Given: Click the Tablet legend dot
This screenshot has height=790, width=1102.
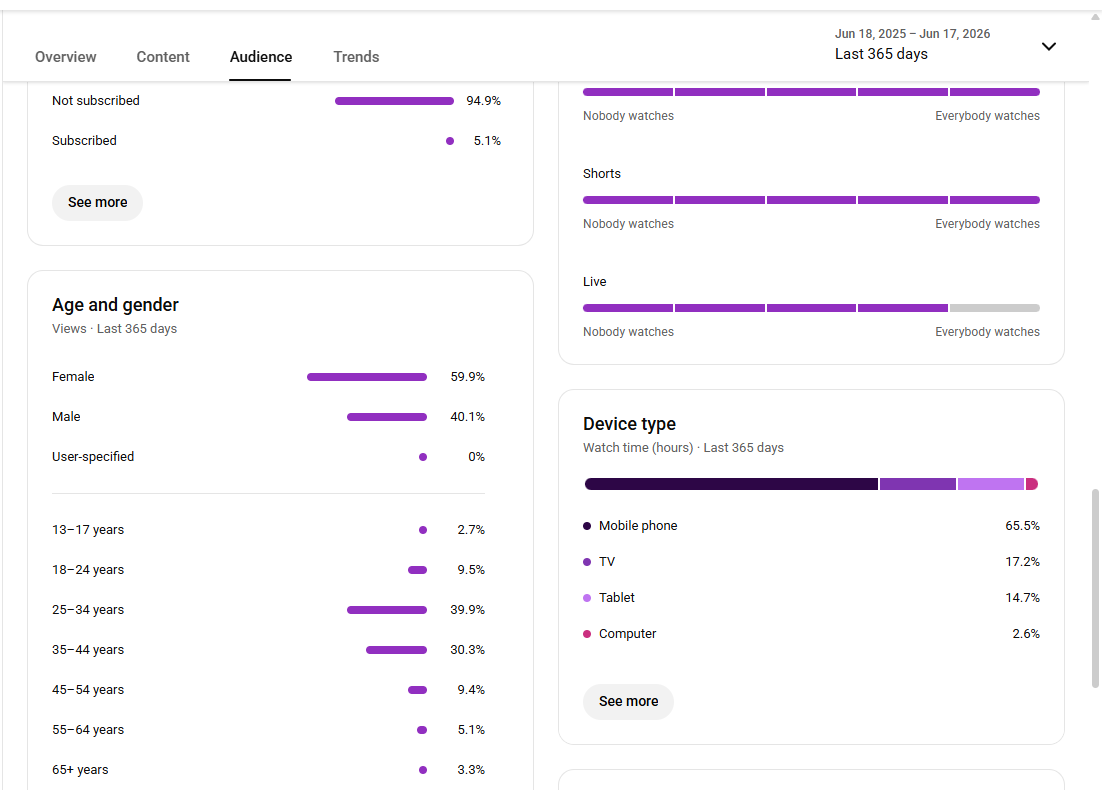Looking at the screenshot, I should [587, 597].
